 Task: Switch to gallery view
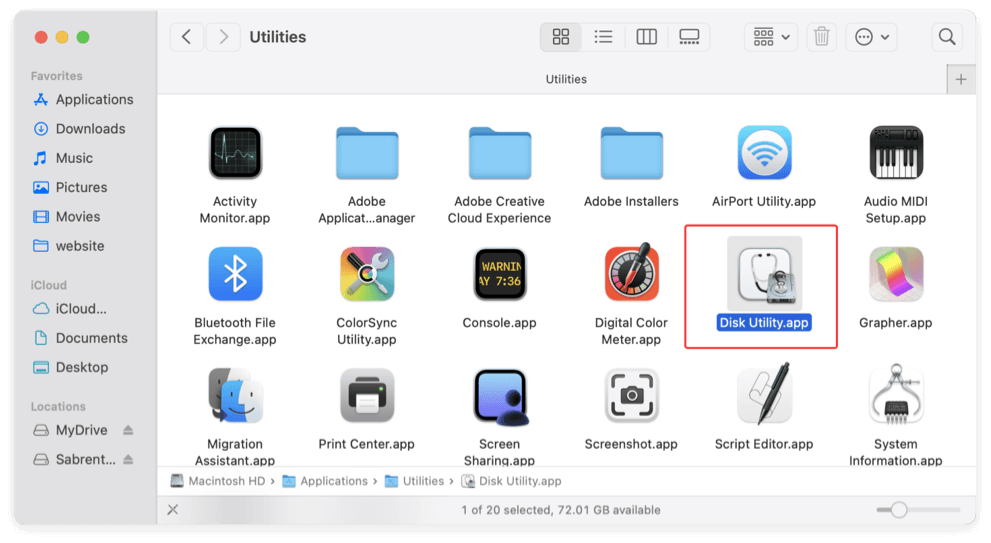click(x=689, y=37)
